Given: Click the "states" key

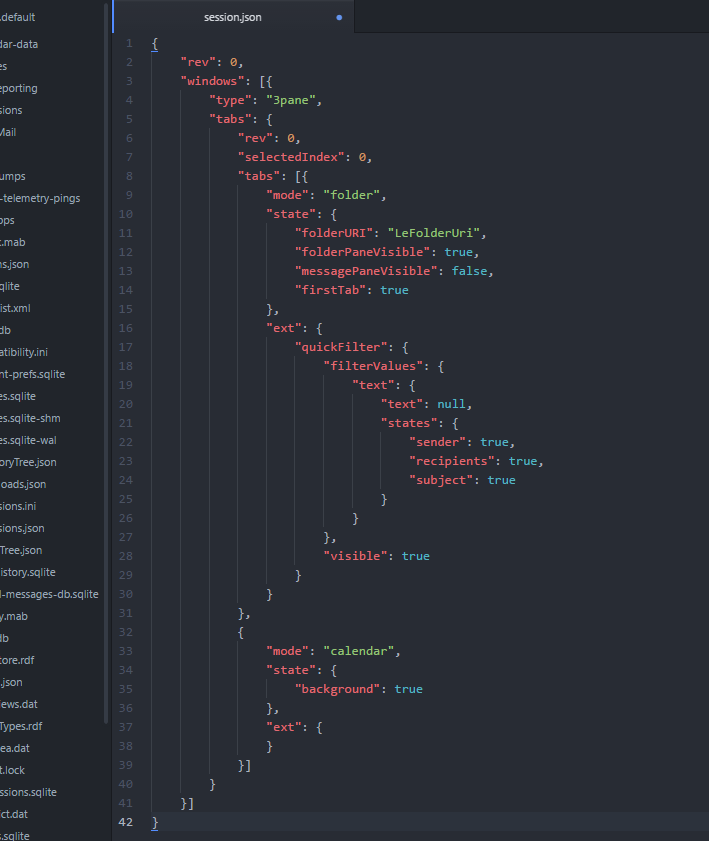Looking at the screenshot, I should (x=409, y=423).
